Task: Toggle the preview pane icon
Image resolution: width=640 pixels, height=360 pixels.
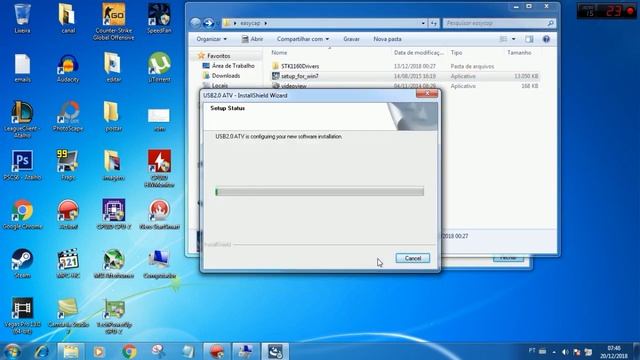Action: pos(529,39)
